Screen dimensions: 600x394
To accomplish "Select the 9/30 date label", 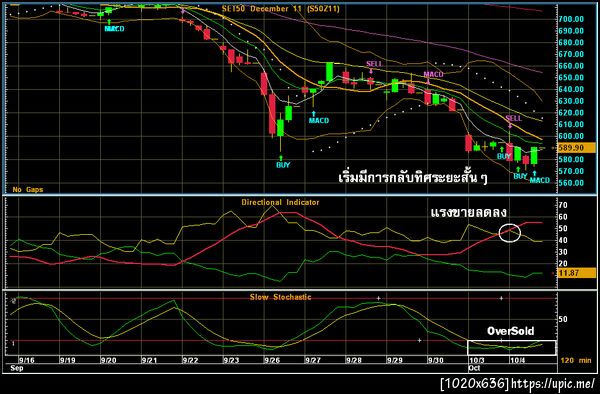I will click(x=435, y=360).
